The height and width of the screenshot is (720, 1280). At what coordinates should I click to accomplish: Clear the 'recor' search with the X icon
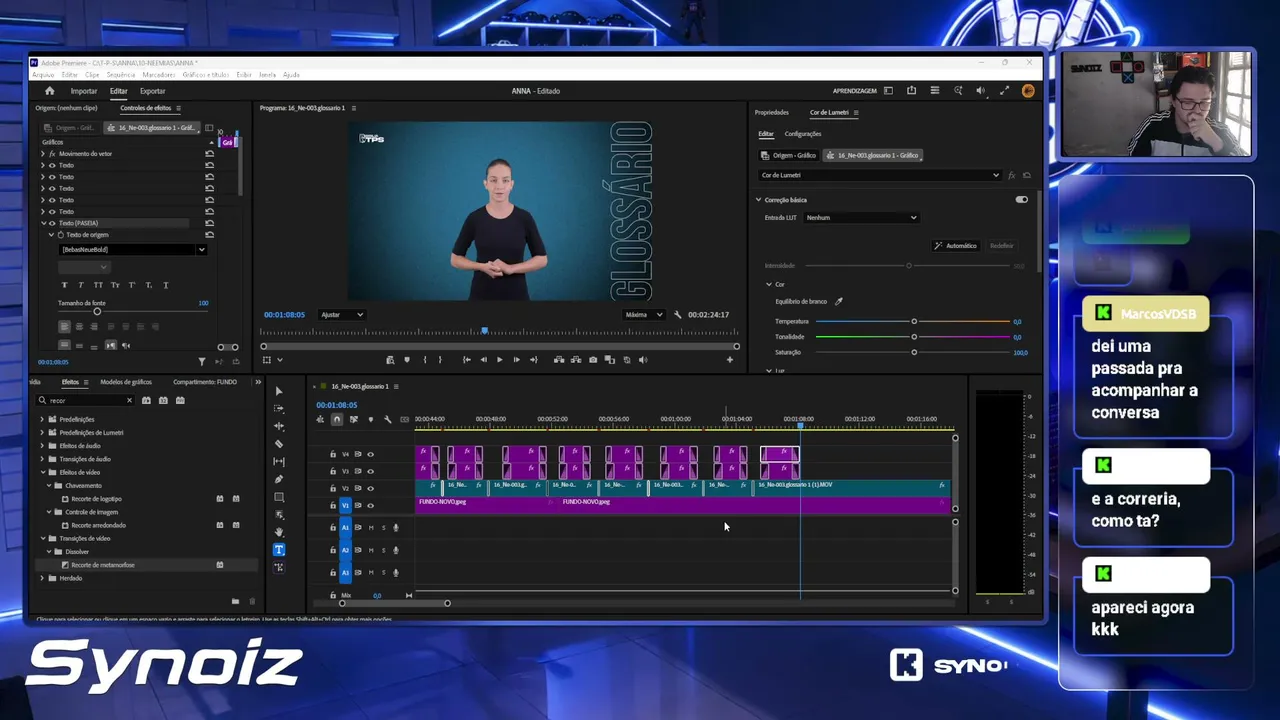pyautogui.click(x=129, y=400)
